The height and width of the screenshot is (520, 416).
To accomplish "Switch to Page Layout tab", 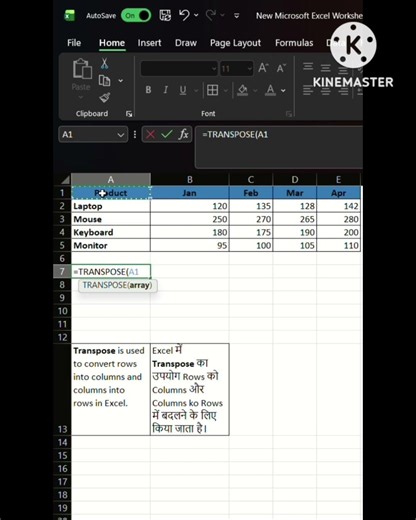I will (235, 43).
